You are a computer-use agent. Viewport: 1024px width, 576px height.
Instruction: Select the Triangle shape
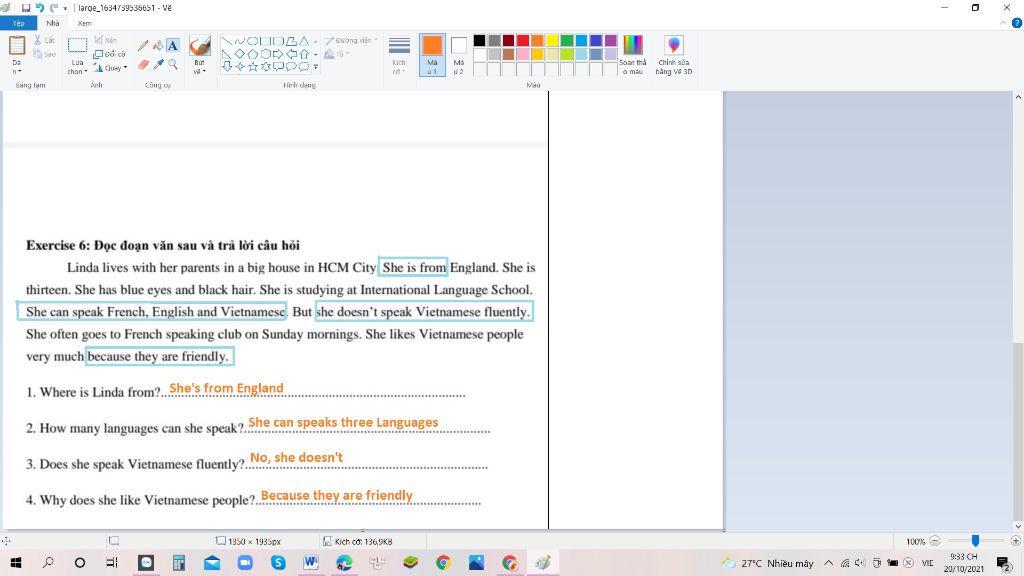click(304, 41)
